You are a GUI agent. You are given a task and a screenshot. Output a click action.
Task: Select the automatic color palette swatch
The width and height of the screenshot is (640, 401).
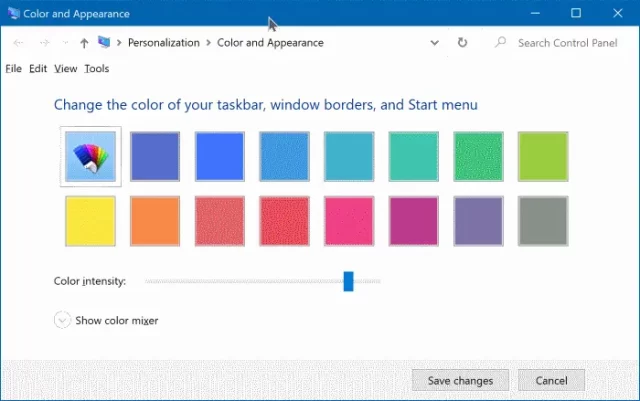point(90,156)
